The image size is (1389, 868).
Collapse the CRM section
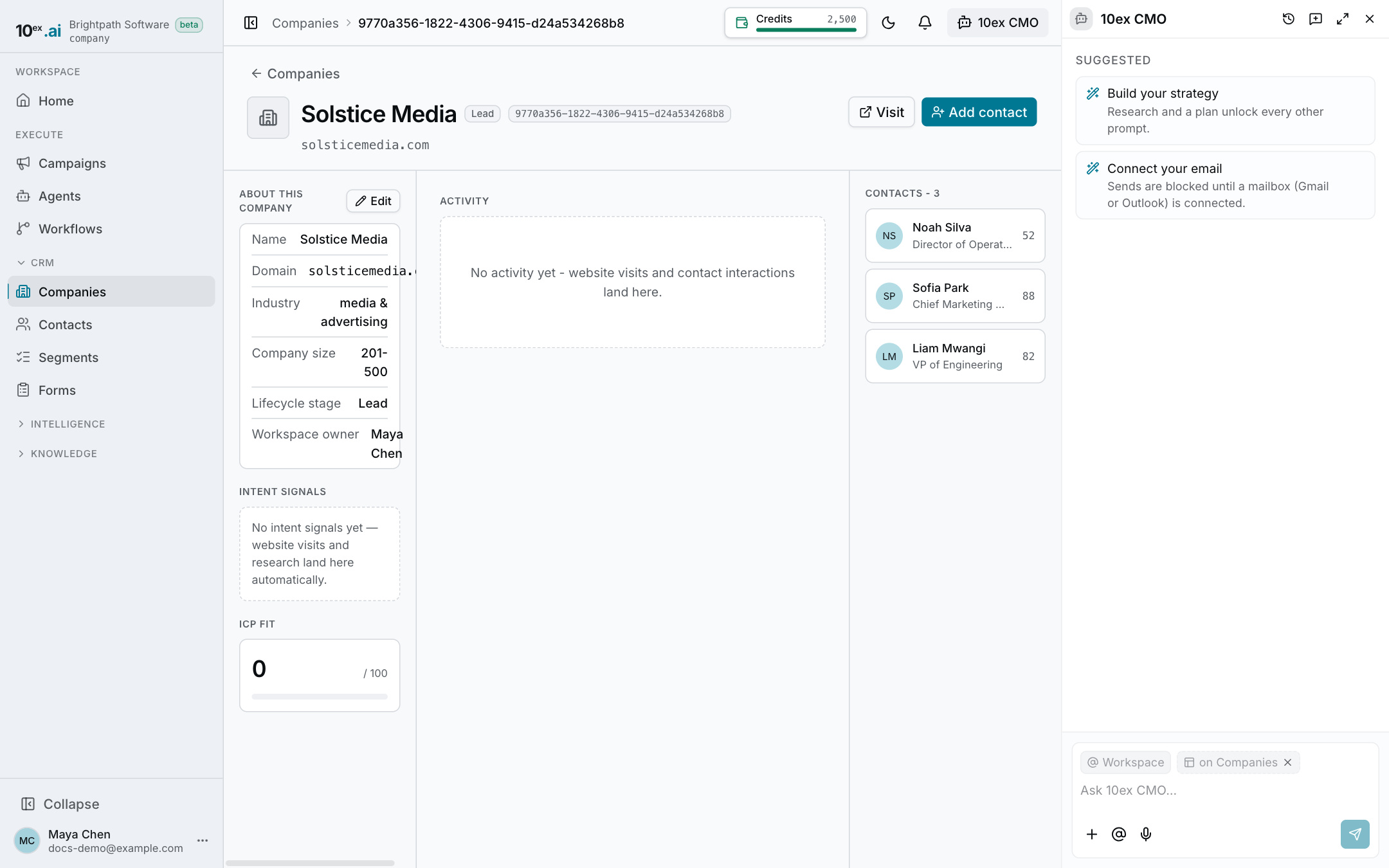coord(35,263)
